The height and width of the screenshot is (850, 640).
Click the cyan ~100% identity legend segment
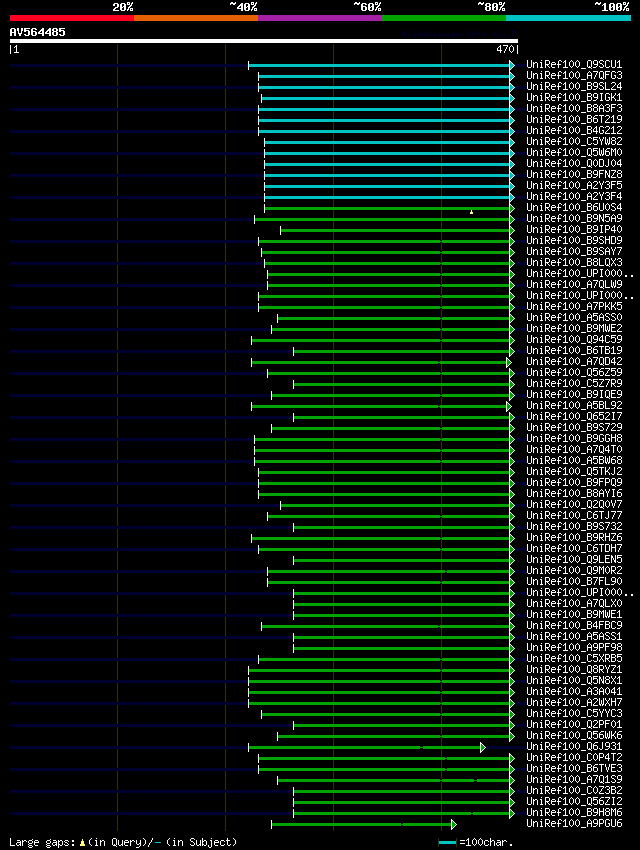point(568,18)
